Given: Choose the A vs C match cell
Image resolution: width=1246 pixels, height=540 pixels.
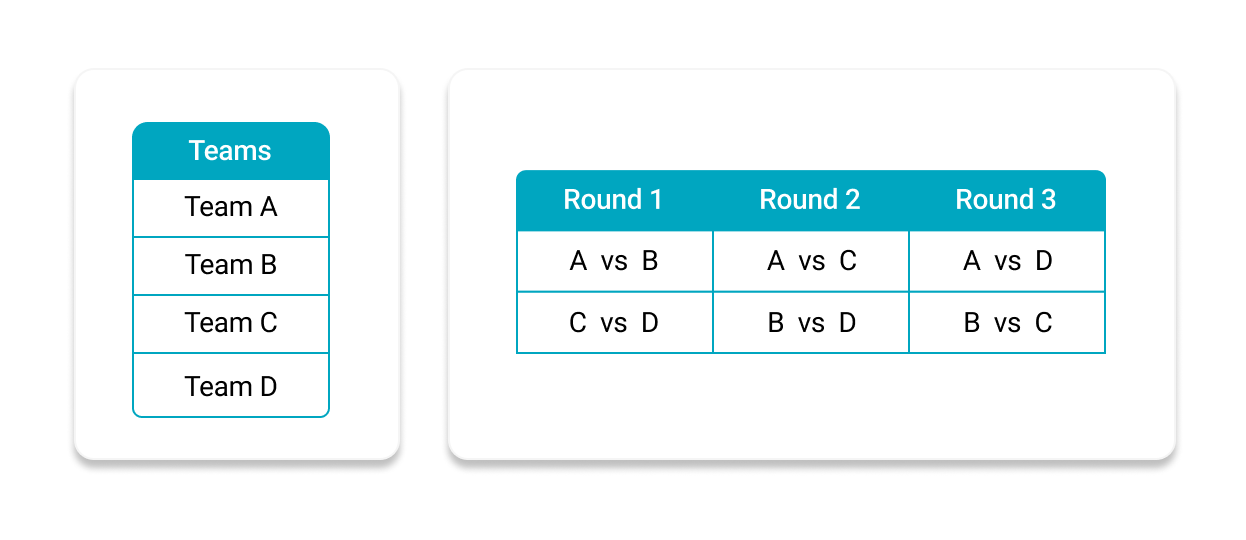Looking at the screenshot, I should [810, 261].
